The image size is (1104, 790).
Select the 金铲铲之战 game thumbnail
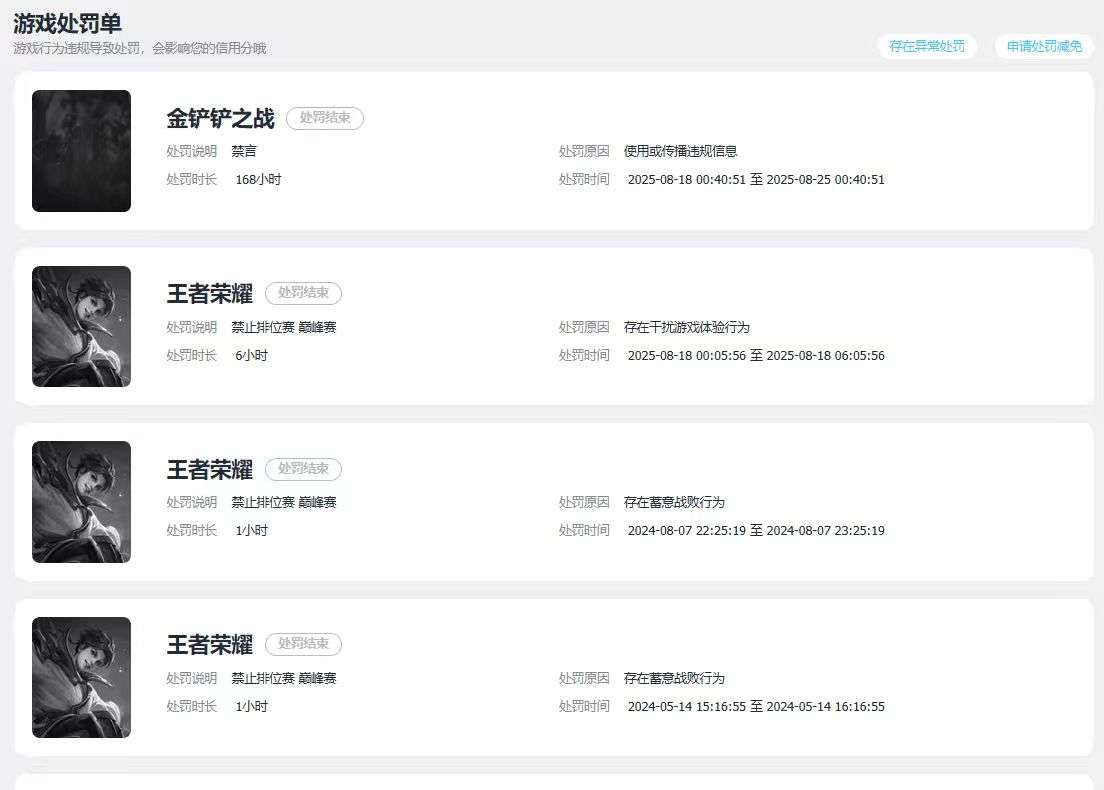click(82, 151)
